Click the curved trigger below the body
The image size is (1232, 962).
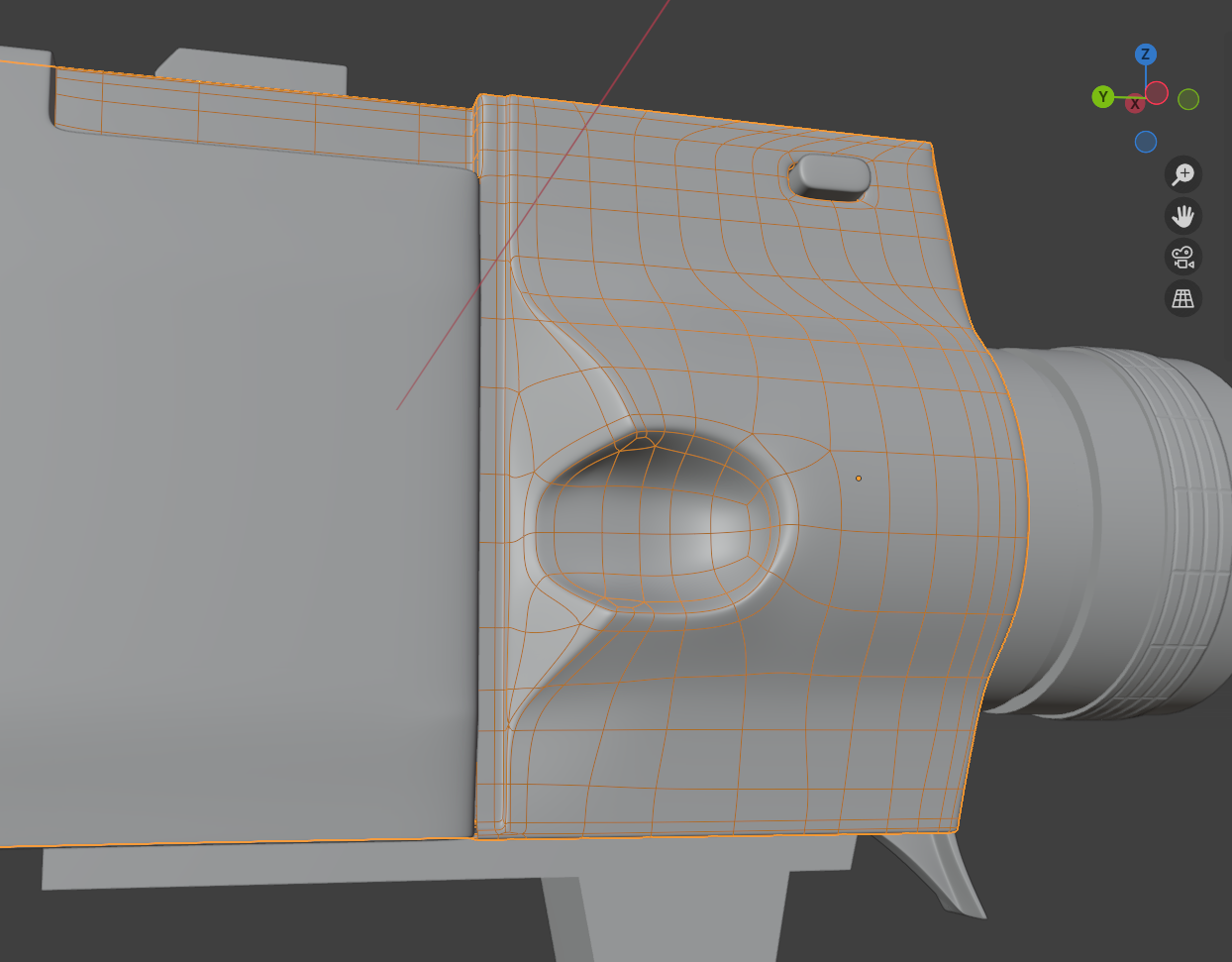(x=934, y=872)
